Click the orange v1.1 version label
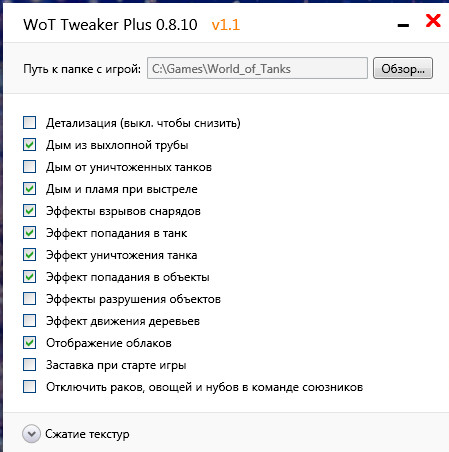Screen dimensions: 449x452 coord(226,25)
